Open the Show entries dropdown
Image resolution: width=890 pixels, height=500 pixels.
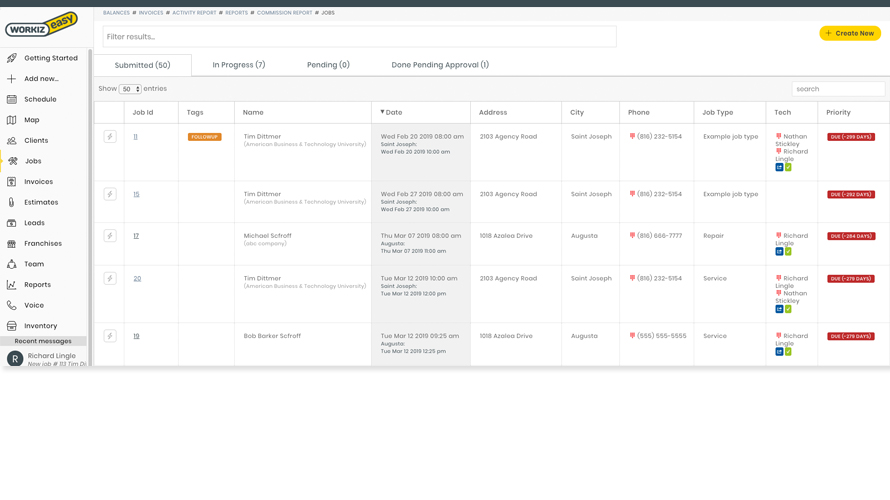(130, 89)
